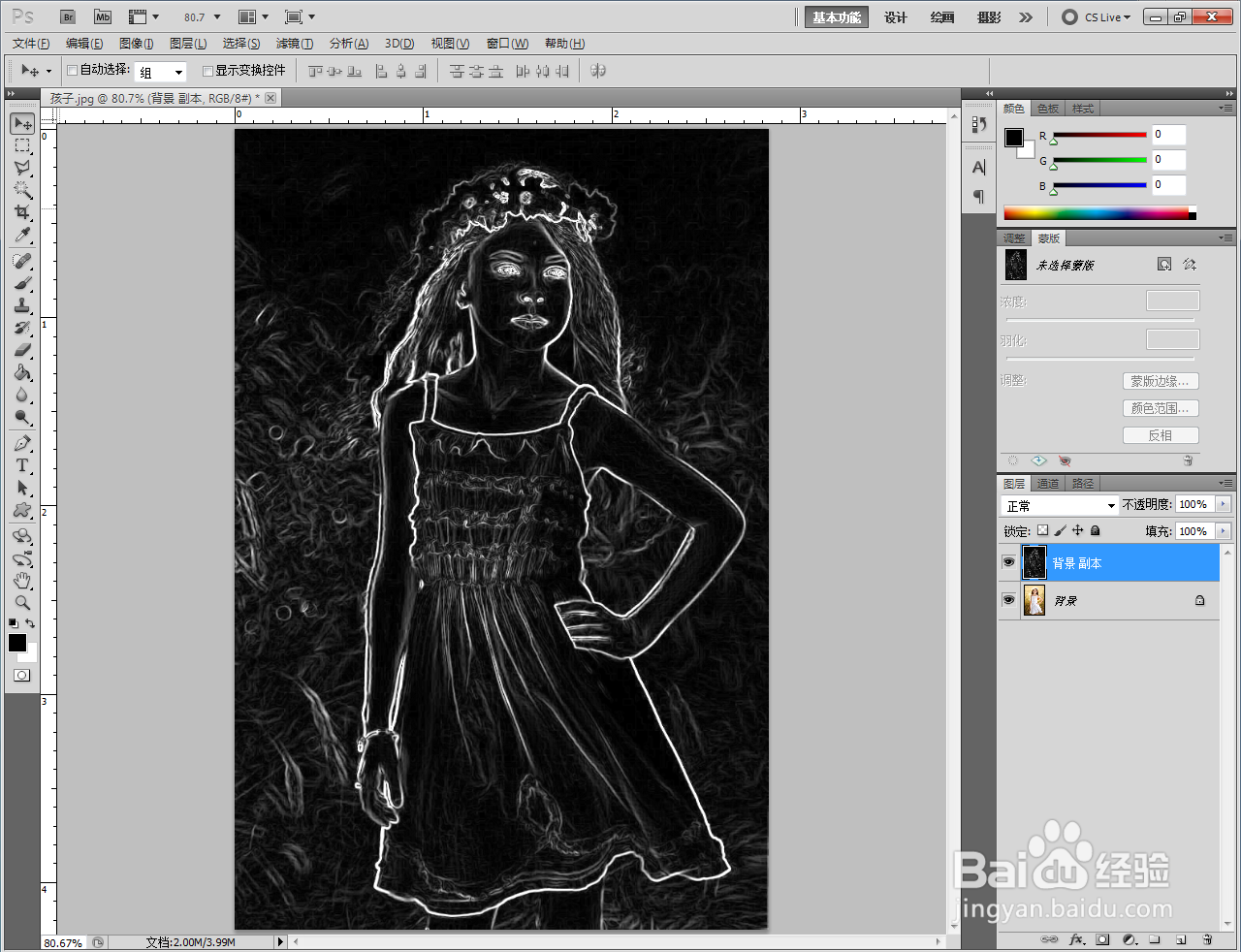Viewport: 1241px width, 952px height.
Task: Select the Path Selection tool
Action: [22, 489]
